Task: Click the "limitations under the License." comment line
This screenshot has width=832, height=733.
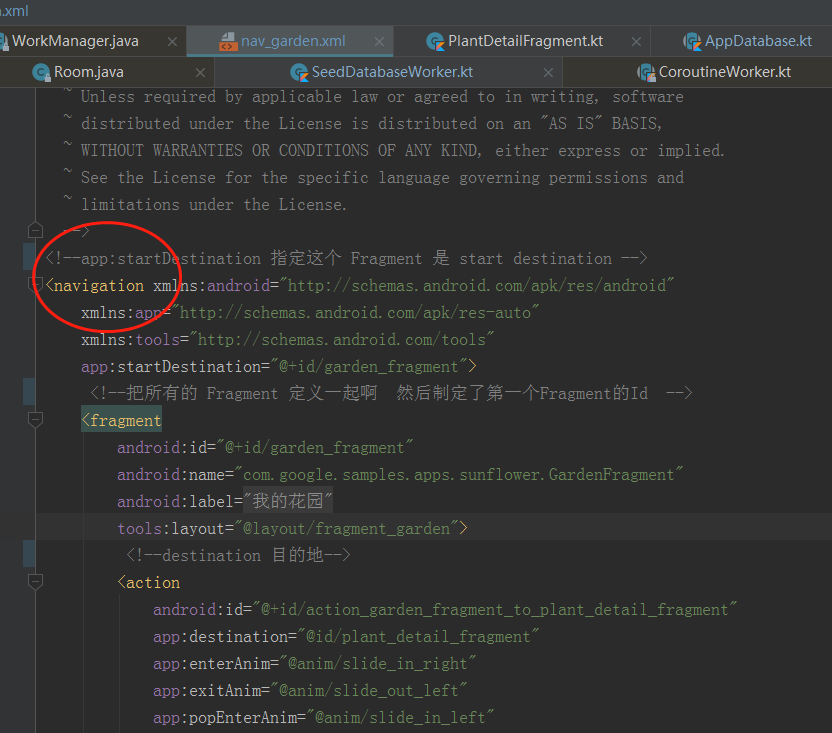Action: pyautogui.click(x=214, y=204)
